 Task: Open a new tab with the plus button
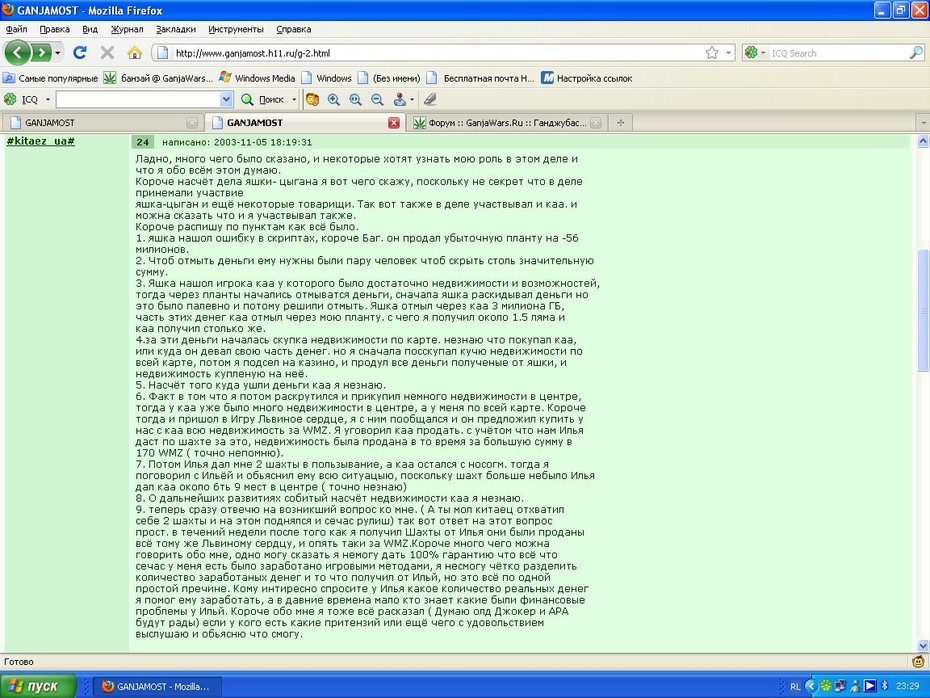620,123
